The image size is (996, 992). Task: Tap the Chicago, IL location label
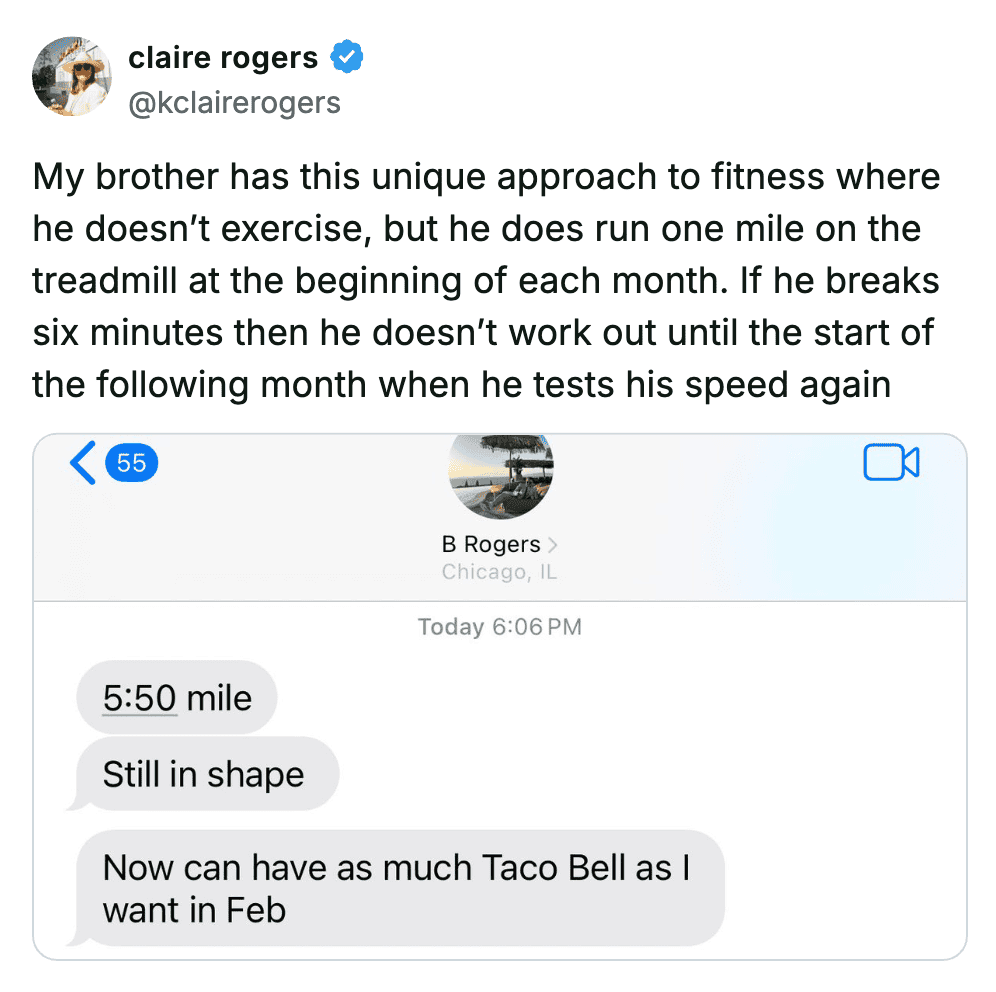499,573
